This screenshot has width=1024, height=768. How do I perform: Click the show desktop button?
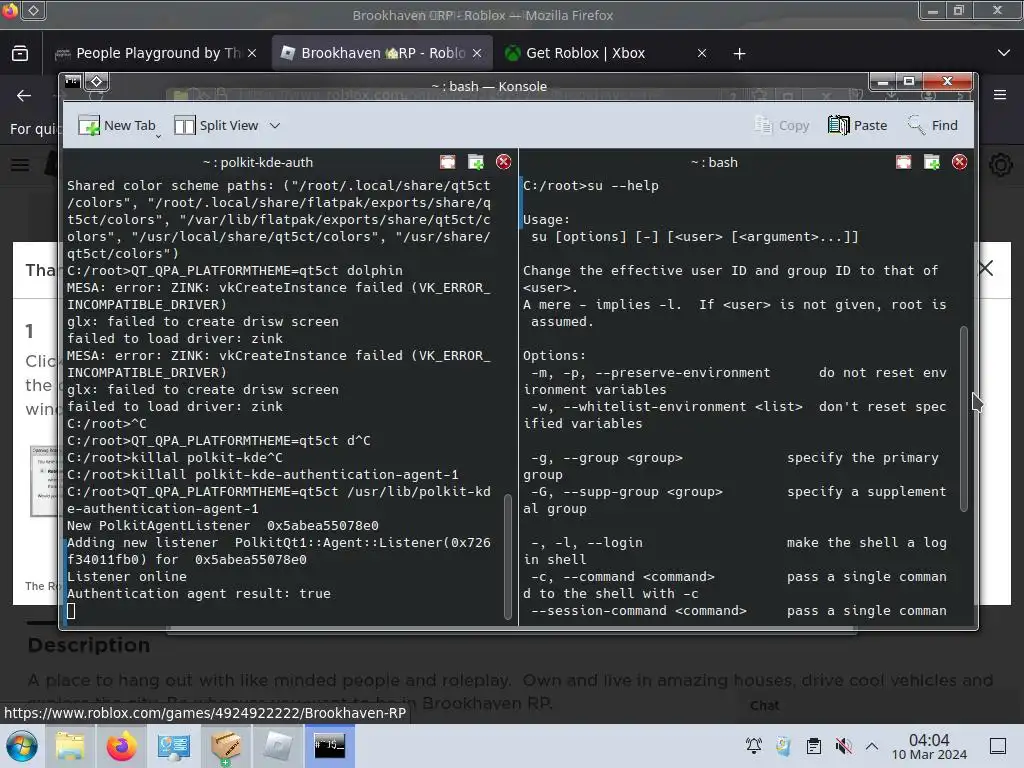[998, 746]
